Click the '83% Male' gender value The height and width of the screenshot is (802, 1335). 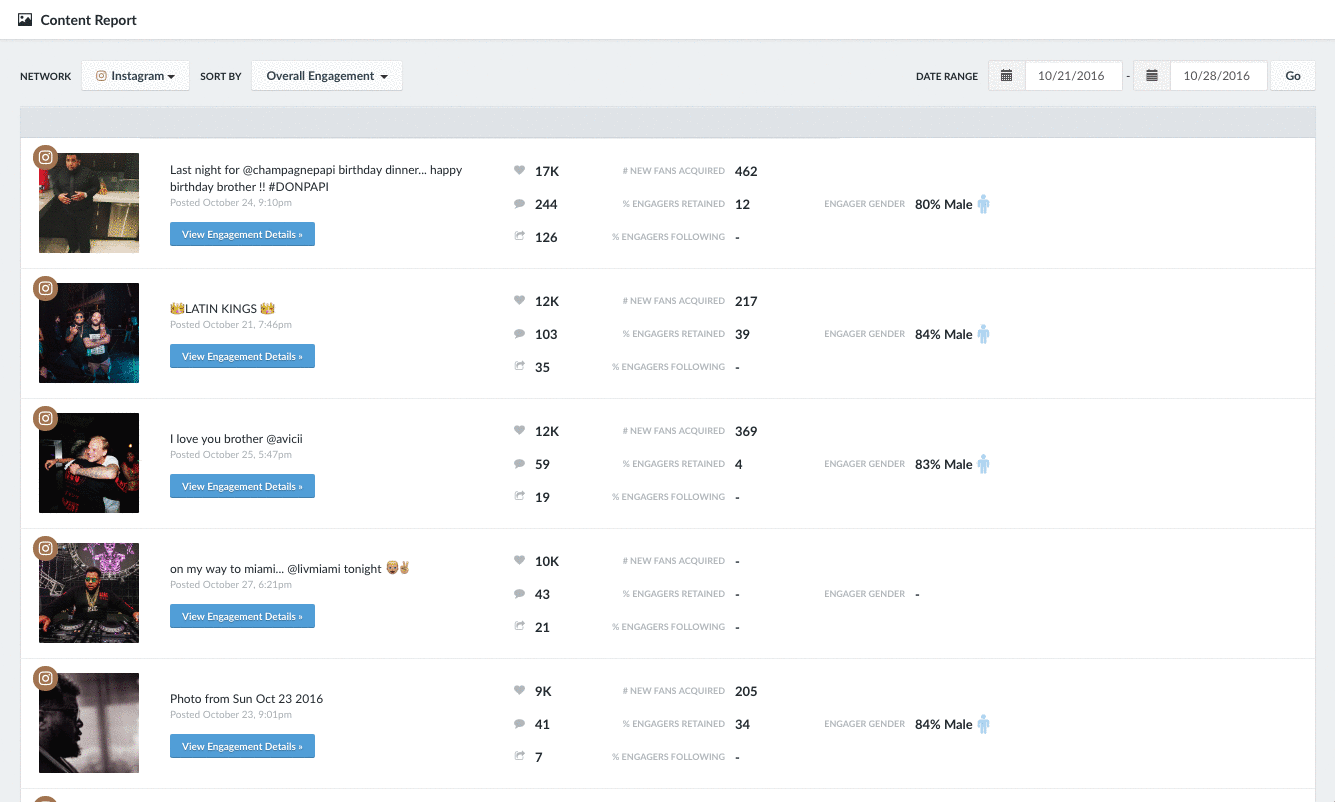pyautogui.click(x=943, y=464)
